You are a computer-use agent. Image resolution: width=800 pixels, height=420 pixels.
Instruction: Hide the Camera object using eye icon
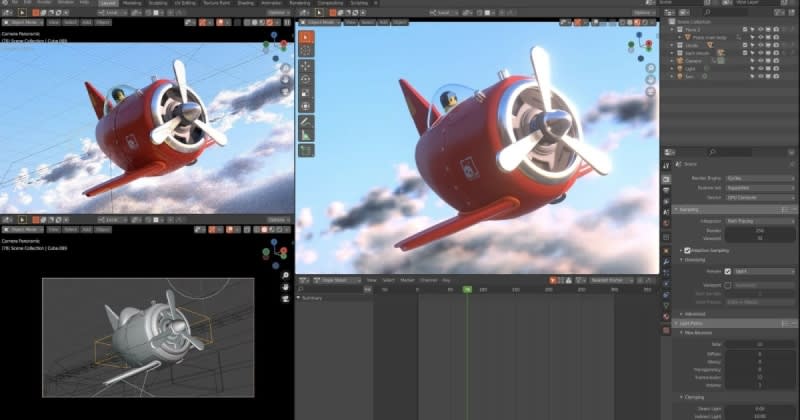pyautogui.click(x=759, y=60)
